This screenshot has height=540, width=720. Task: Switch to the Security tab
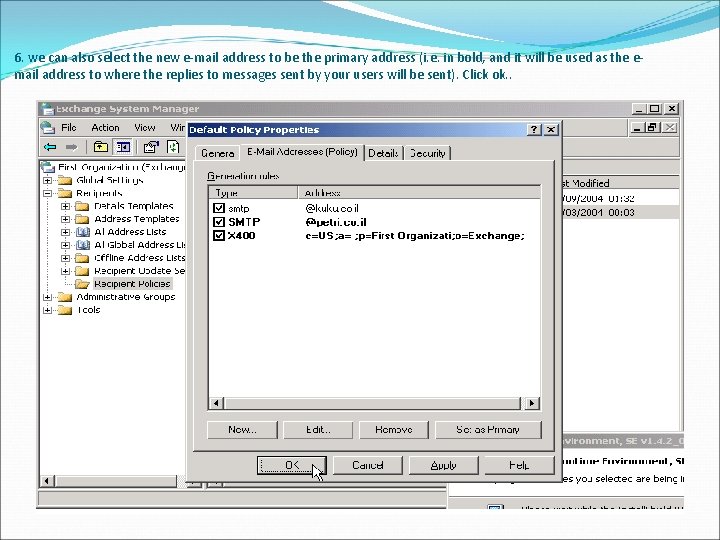click(428, 153)
